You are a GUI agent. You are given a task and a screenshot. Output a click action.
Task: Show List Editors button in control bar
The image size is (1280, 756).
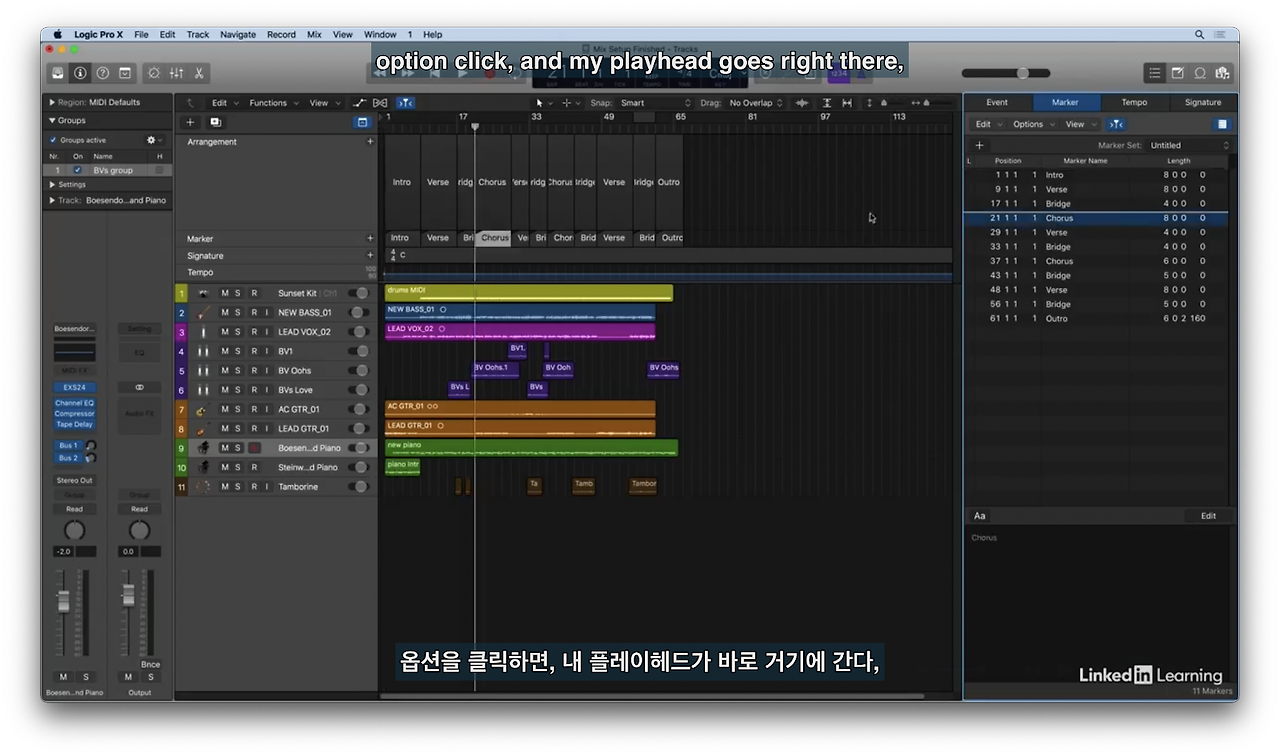click(x=1155, y=73)
